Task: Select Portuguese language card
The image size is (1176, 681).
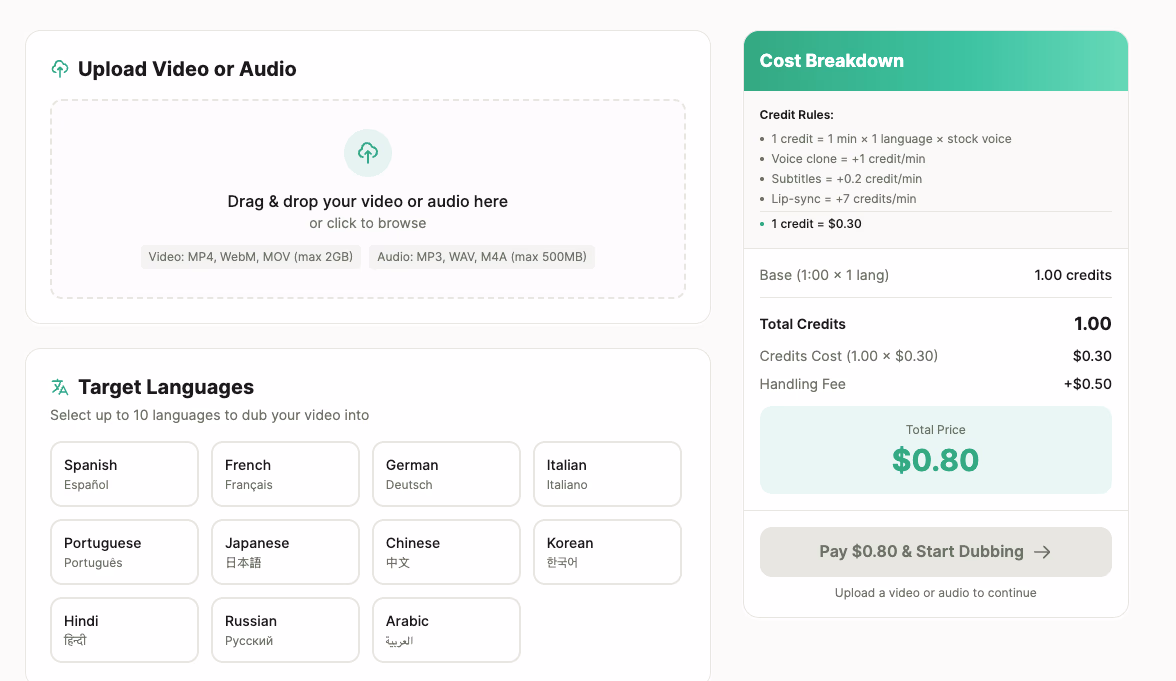Action: [124, 552]
